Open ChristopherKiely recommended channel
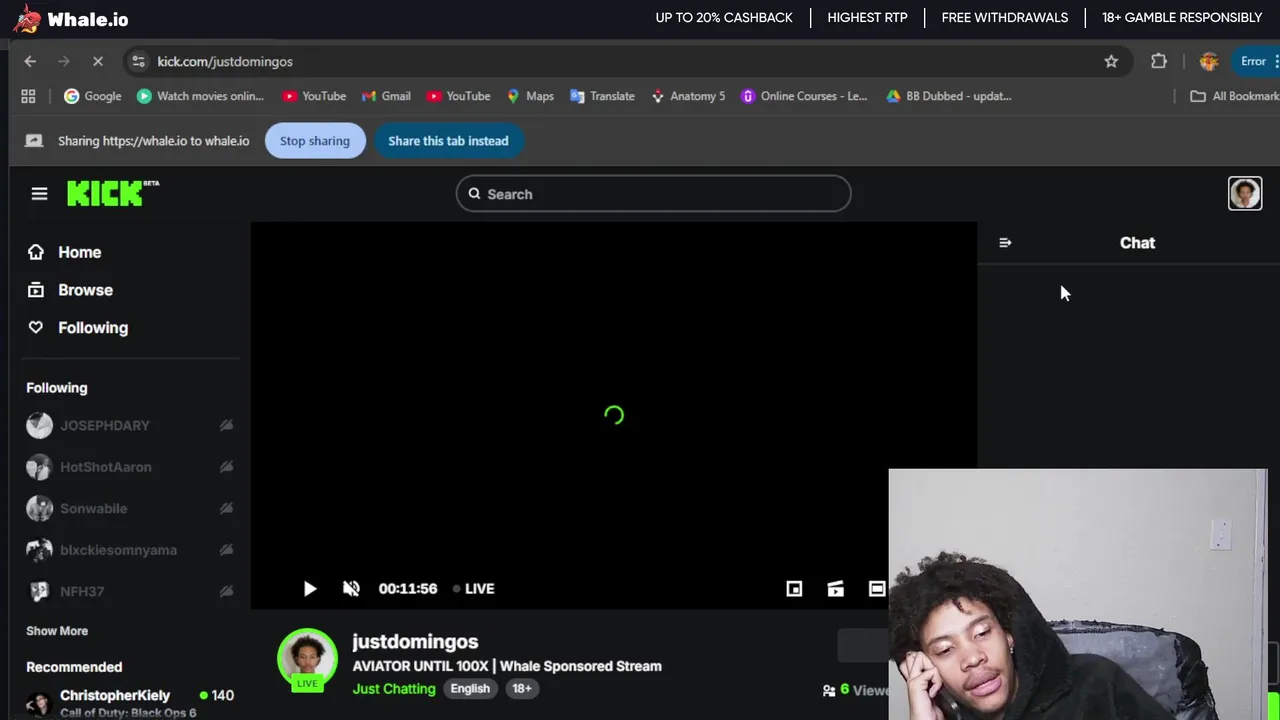The height and width of the screenshot is (720, 1280). (130, 702)
